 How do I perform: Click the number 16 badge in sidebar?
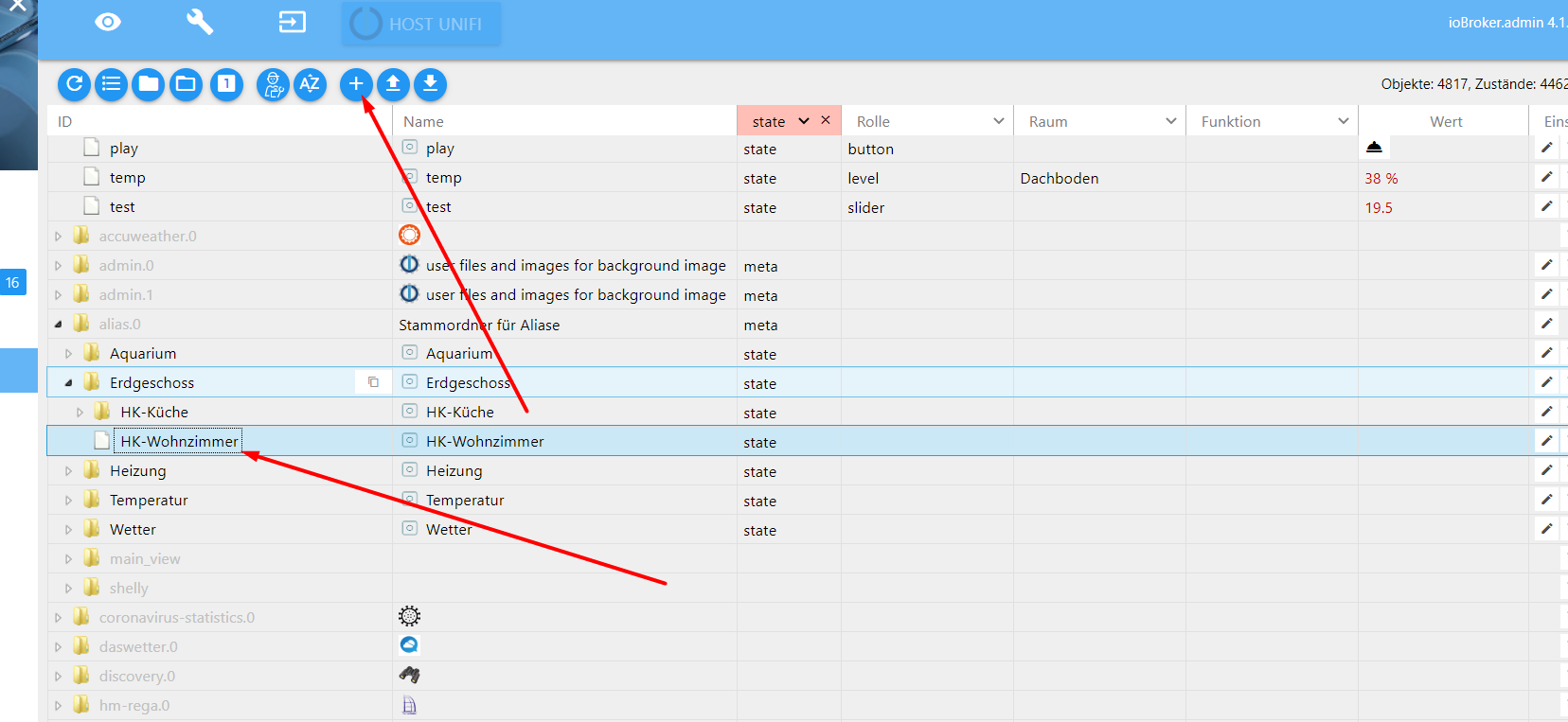[x=13, y=282]
